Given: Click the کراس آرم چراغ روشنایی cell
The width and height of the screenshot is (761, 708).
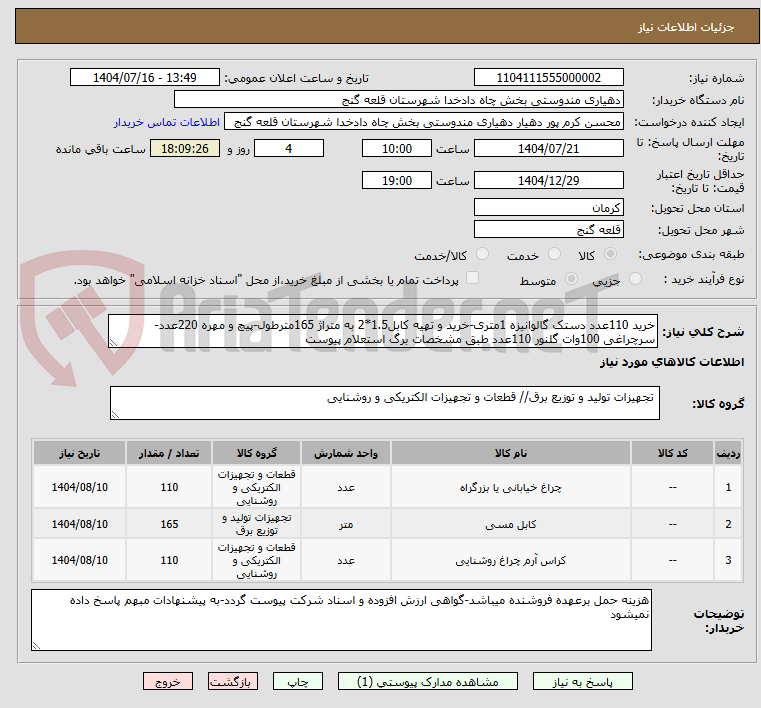Looking at the screenshot, I should [x=511, y=560].
